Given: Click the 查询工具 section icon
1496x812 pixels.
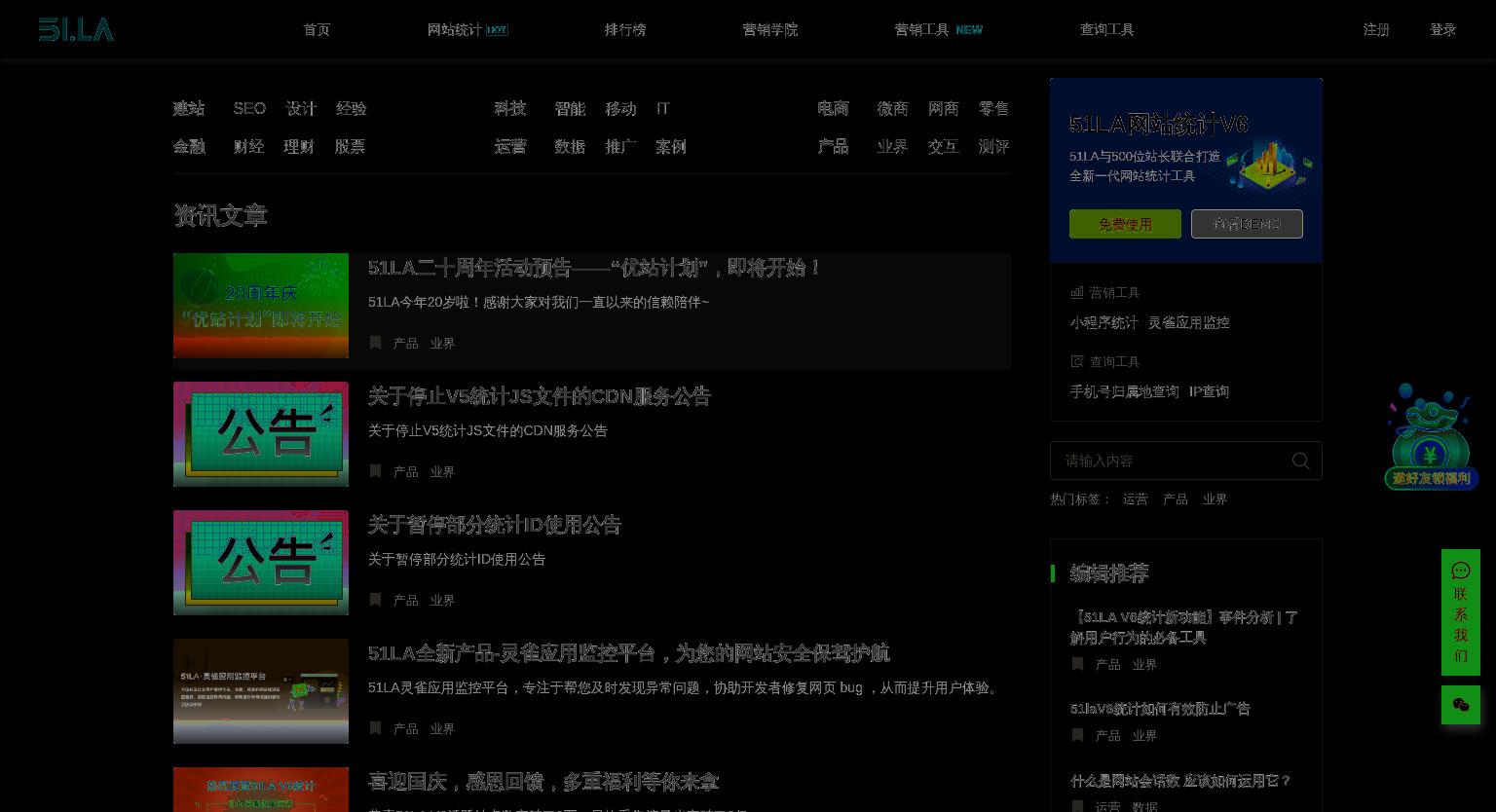Looking at the screenshot, I should coord(1077,361).
